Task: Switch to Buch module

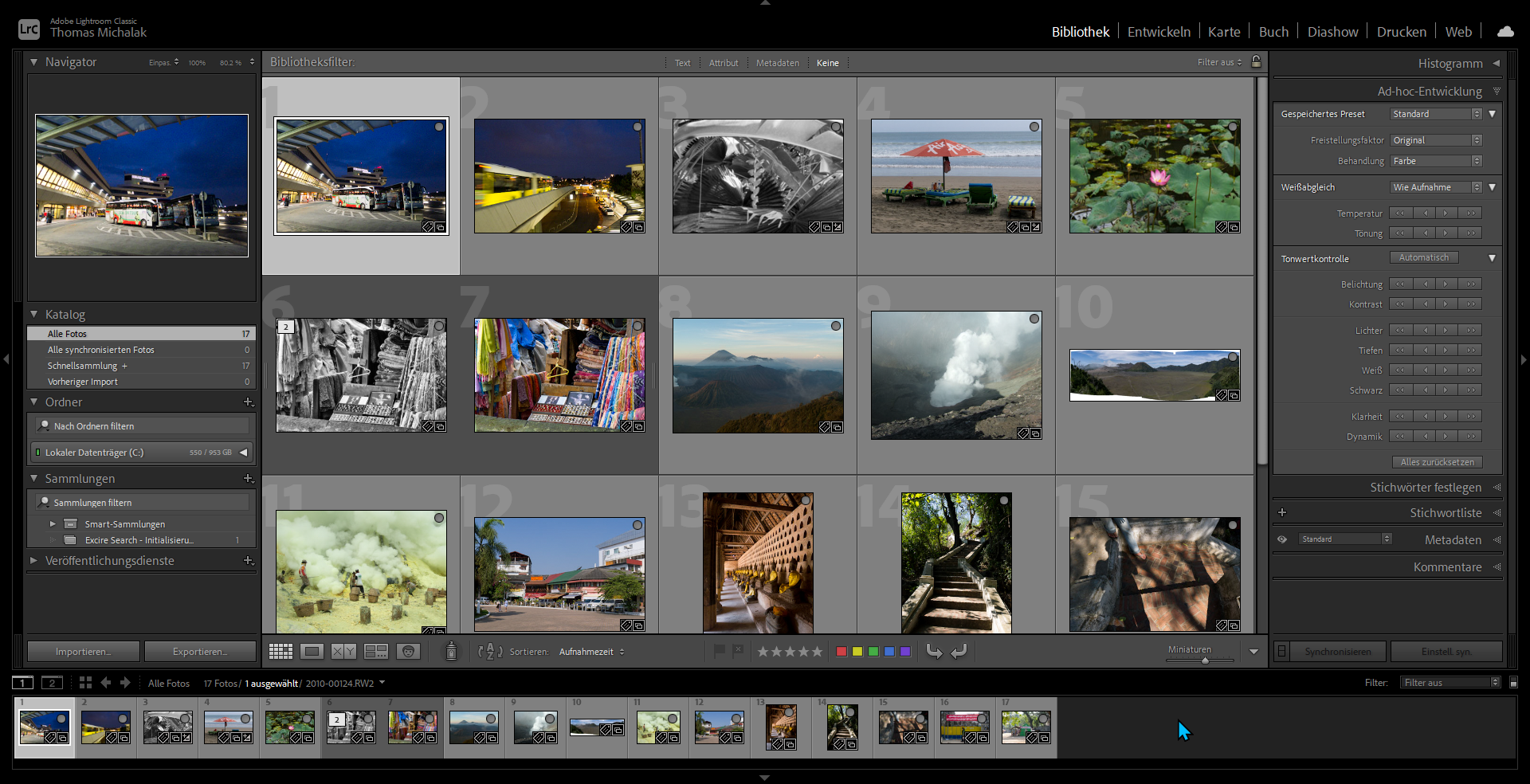Action: (1273, 32)
